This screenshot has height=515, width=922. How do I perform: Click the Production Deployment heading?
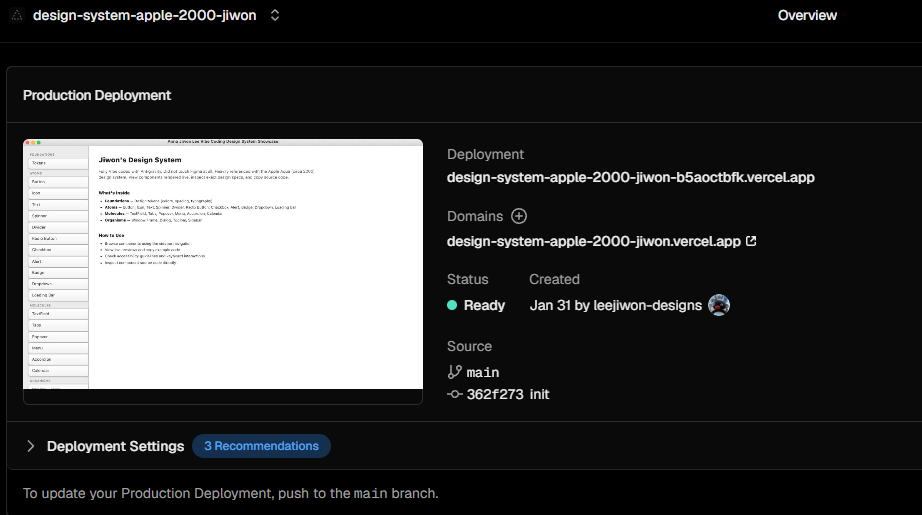(97, 95)
